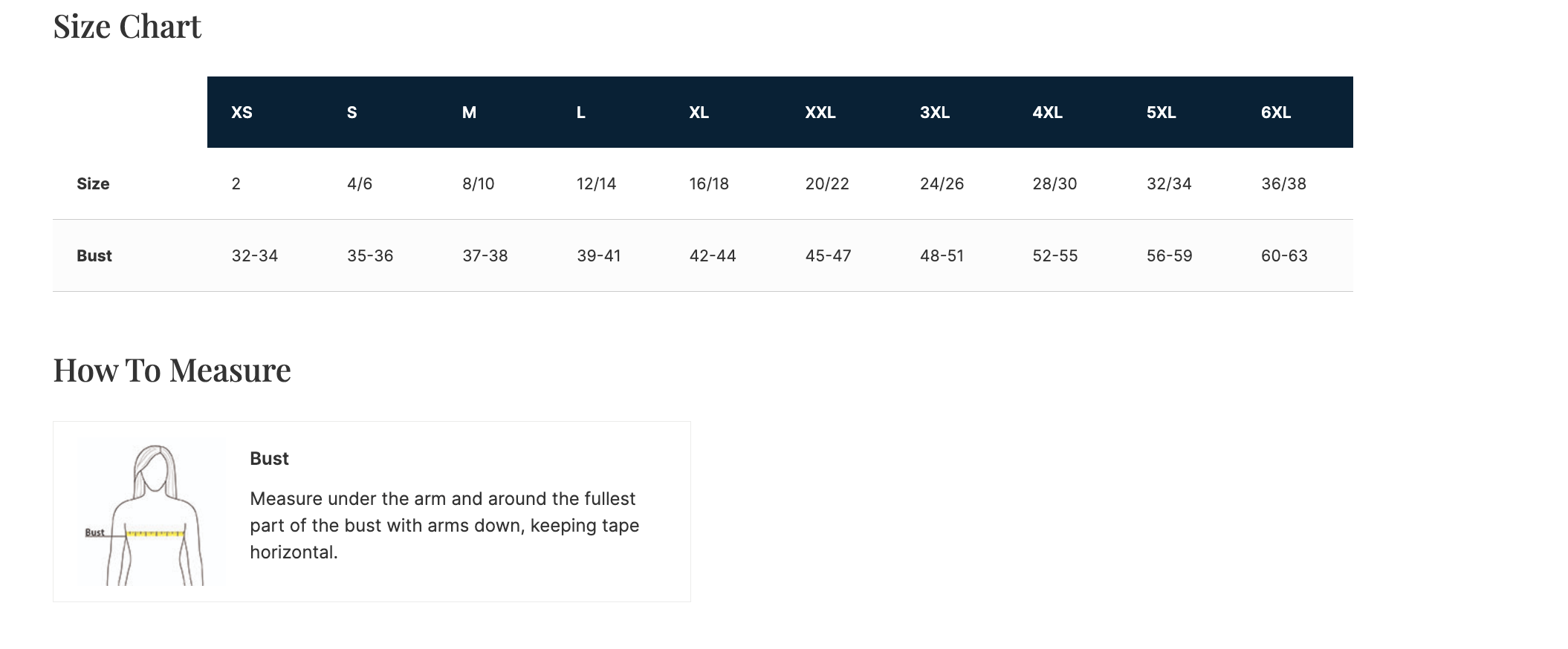Click the 20/22 size value
The width and height of the screenshot is (1568, 649).
point(826,183)
